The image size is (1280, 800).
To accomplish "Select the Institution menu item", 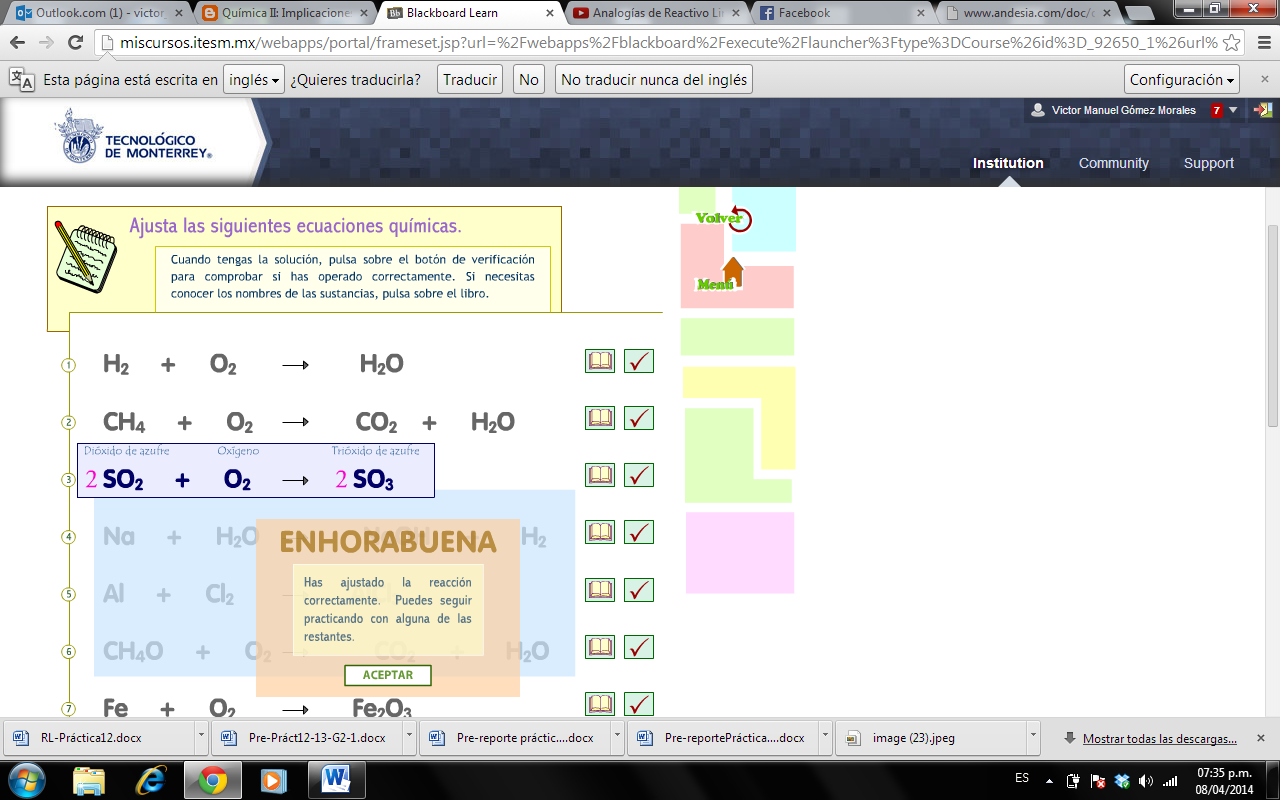I will tap(1008, 163).
